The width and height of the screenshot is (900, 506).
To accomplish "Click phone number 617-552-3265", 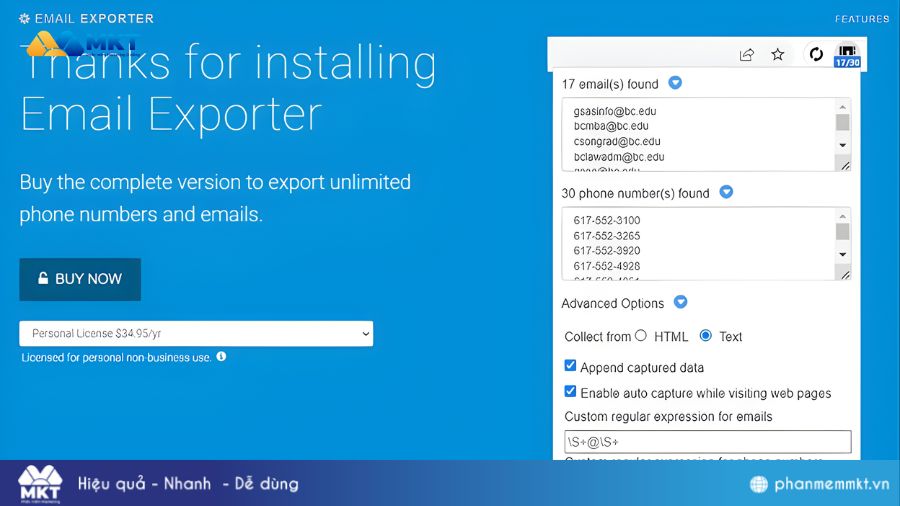I will 607,236.
